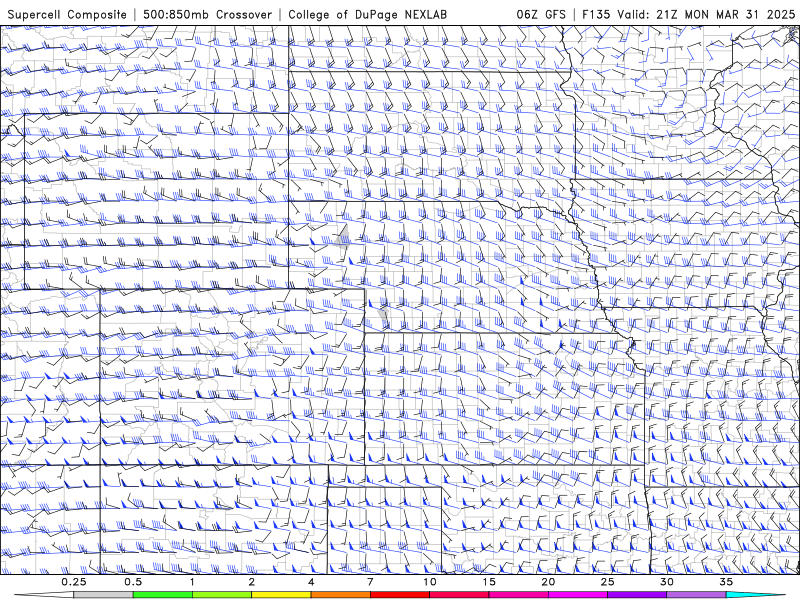Image resolution: width=800 pixels, height=600 pixels.
Task: Click the College of DuPage NEXLAB label
Action: click(x=367, y=14)
